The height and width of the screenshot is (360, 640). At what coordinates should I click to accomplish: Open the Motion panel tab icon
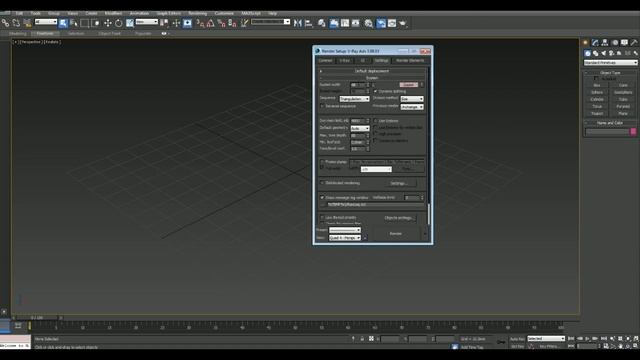[615, 42]
